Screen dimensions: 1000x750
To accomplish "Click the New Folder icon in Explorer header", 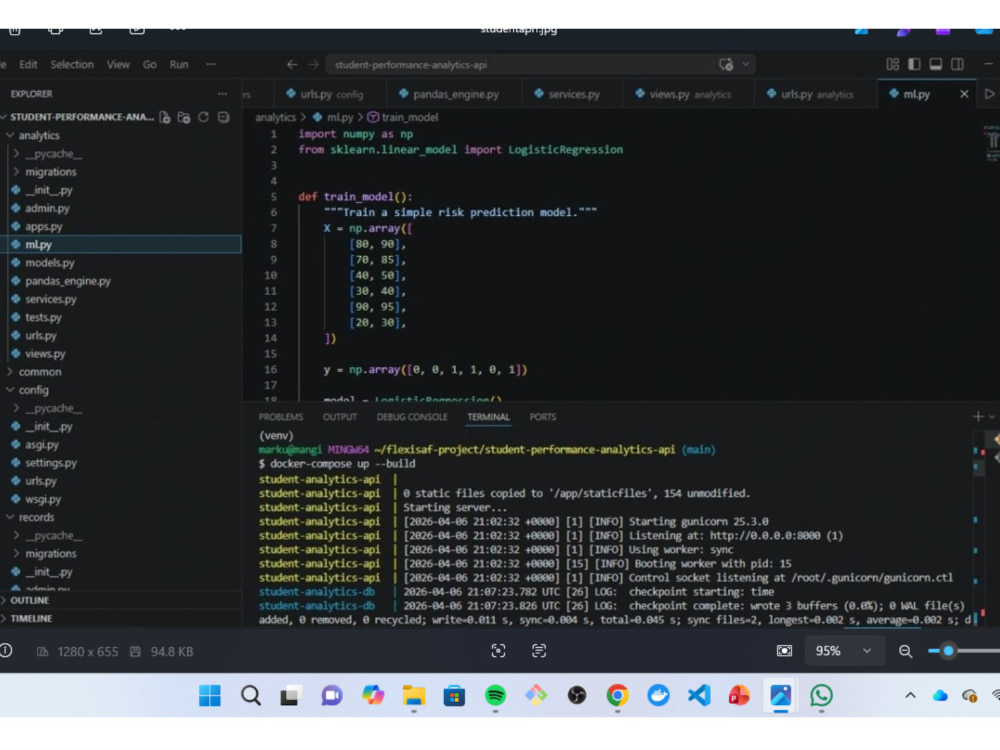I will pos(184,117).
